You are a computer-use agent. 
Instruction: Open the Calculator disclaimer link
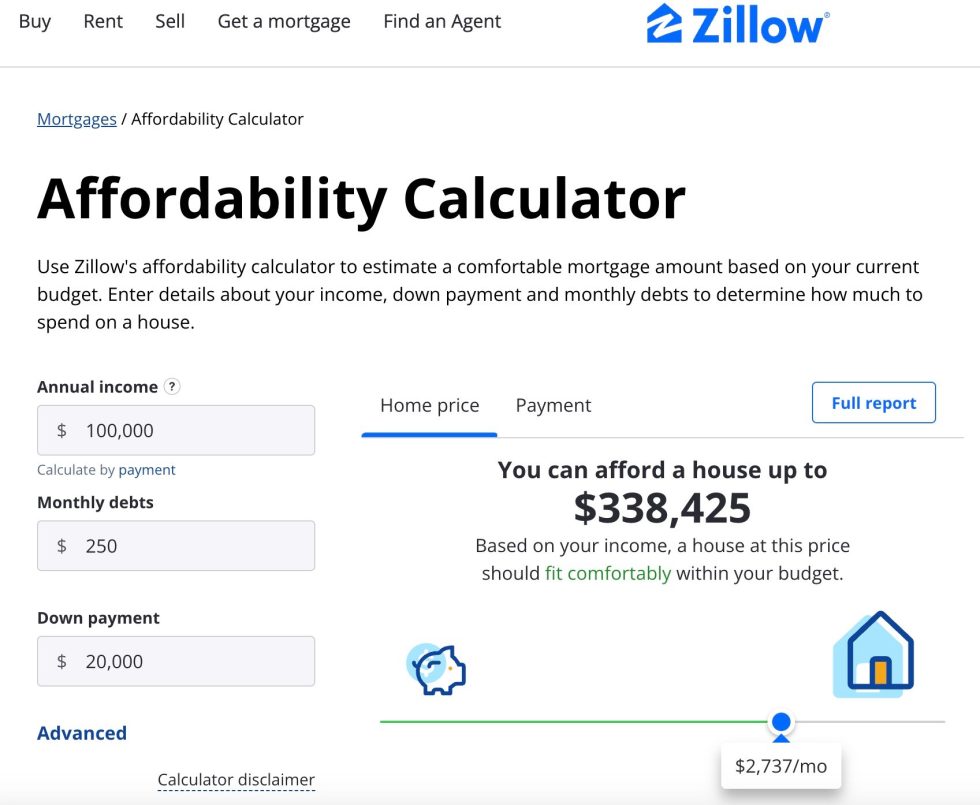click(236, 779)
